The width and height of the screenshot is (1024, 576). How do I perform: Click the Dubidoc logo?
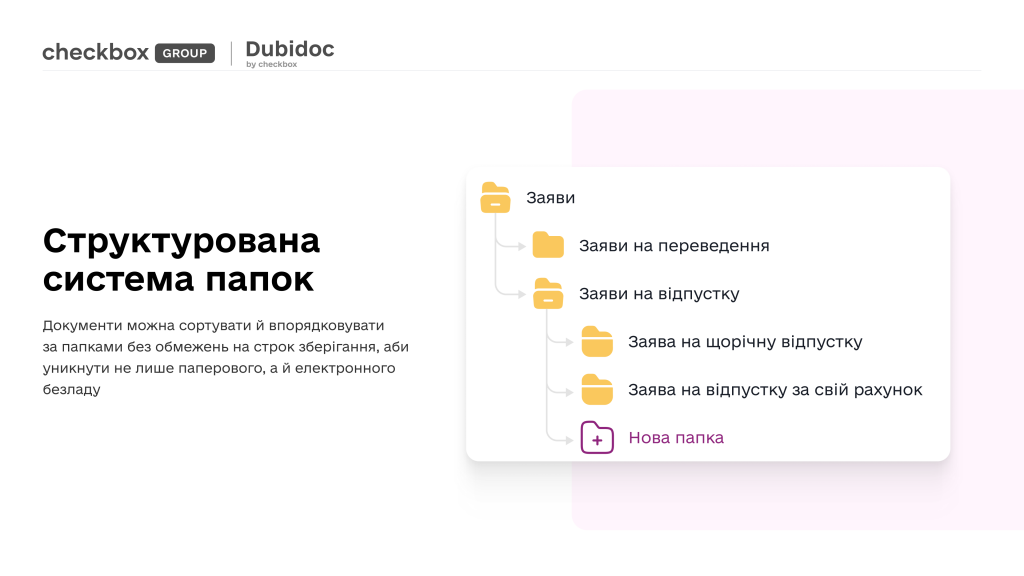(x=289, y=49)
